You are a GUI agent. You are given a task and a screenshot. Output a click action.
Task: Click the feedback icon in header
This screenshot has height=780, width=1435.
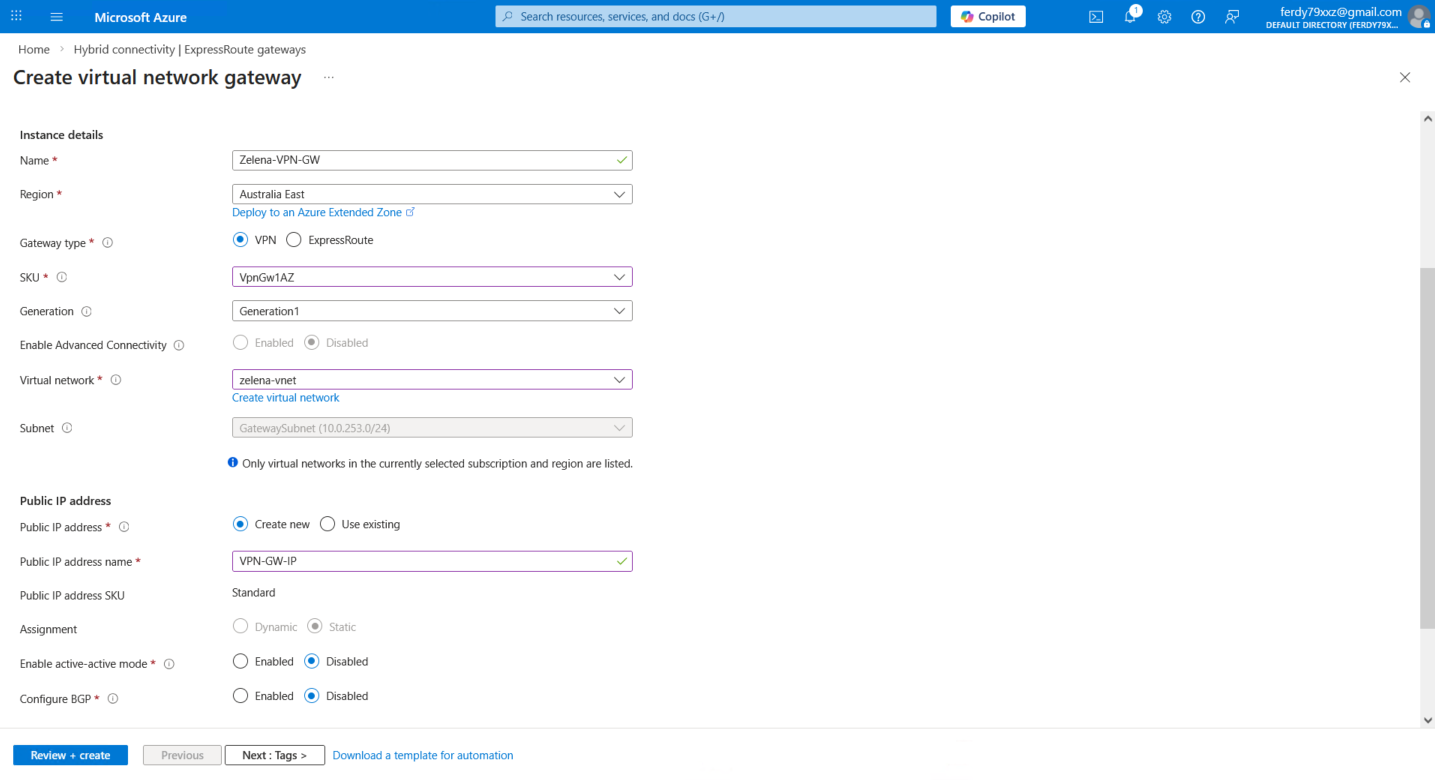[1232, 17]
